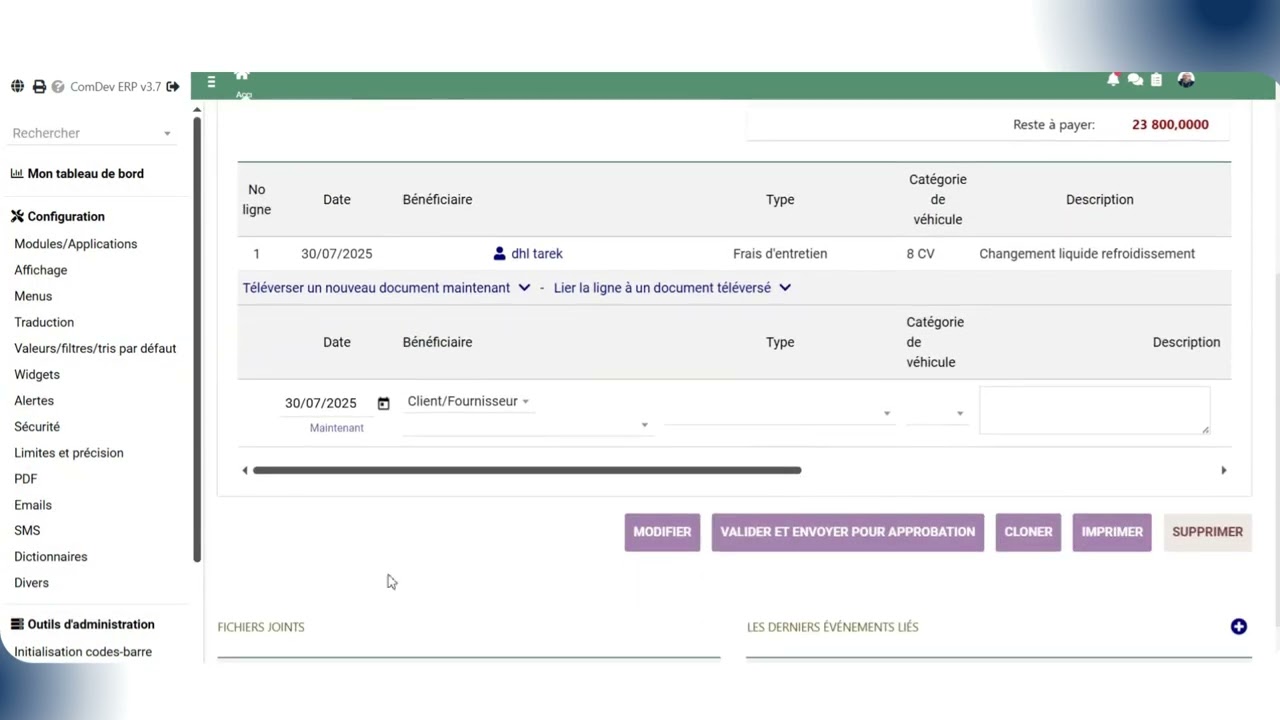
Task: Open the Type dropdown in new line
Action: [778, 413]
